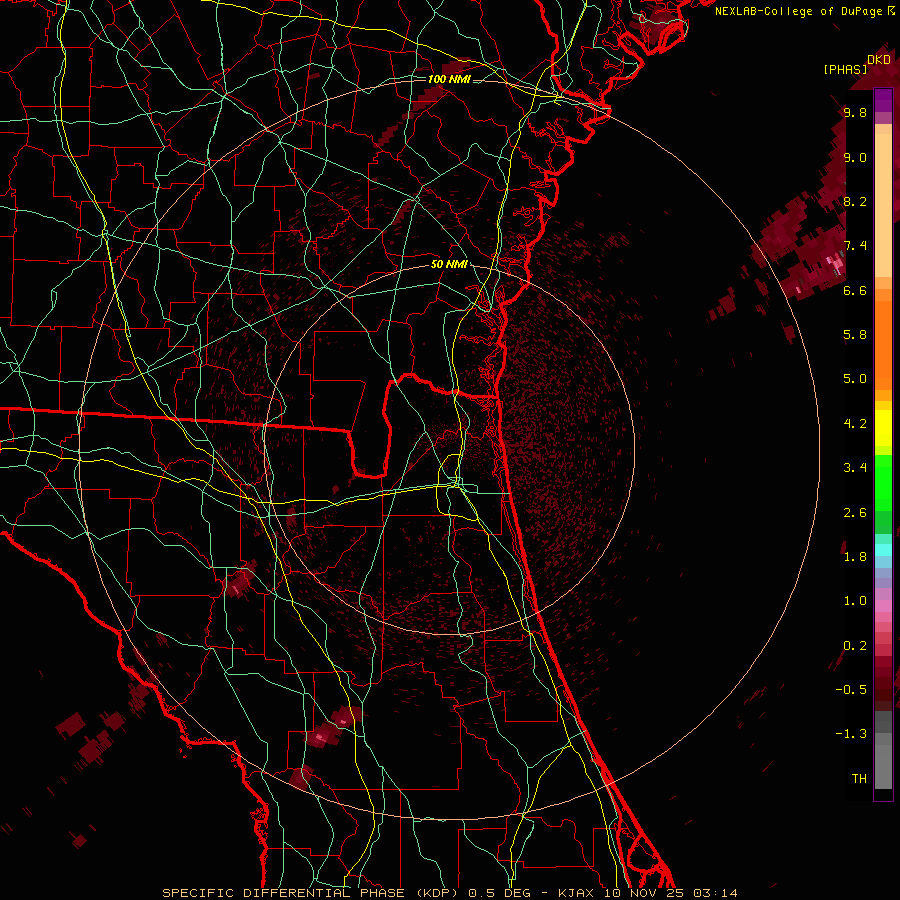Screen dimensions: 900x900
Task: Click the 5.8 scale value
Action: (x=855, y=335)
